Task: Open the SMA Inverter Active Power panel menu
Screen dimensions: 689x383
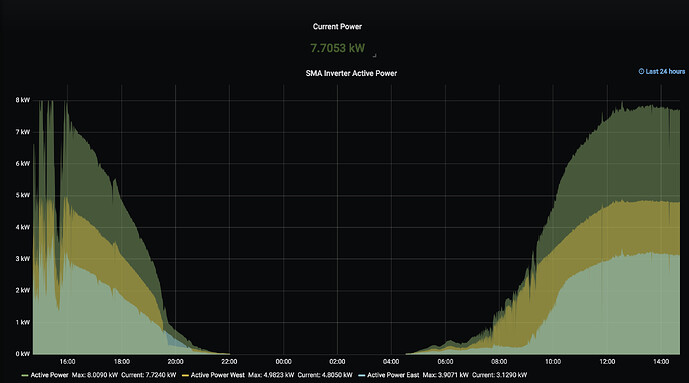Action: (x=351, y=73)
